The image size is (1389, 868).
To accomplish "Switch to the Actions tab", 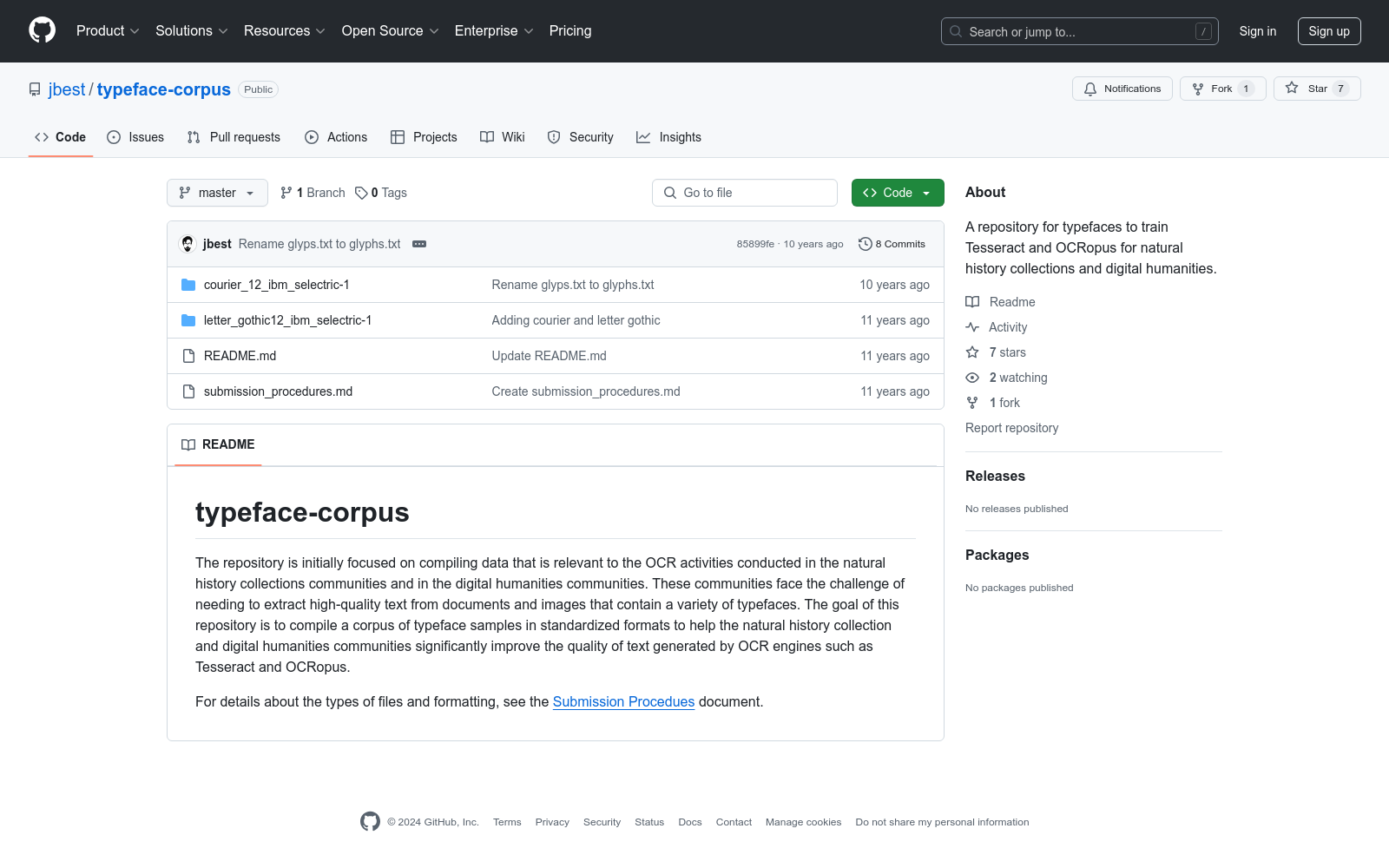I will click(x=336, y=137).
